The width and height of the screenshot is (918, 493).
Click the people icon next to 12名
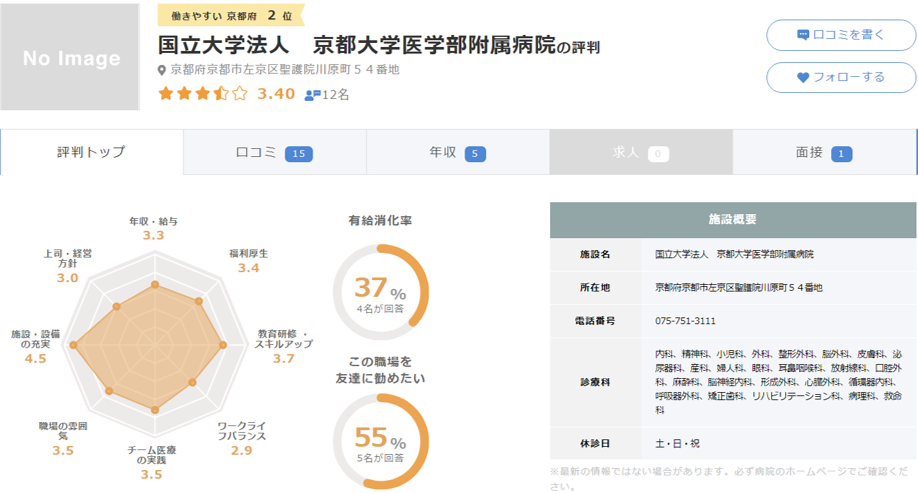pyautogui.click(x=311, y=95)
